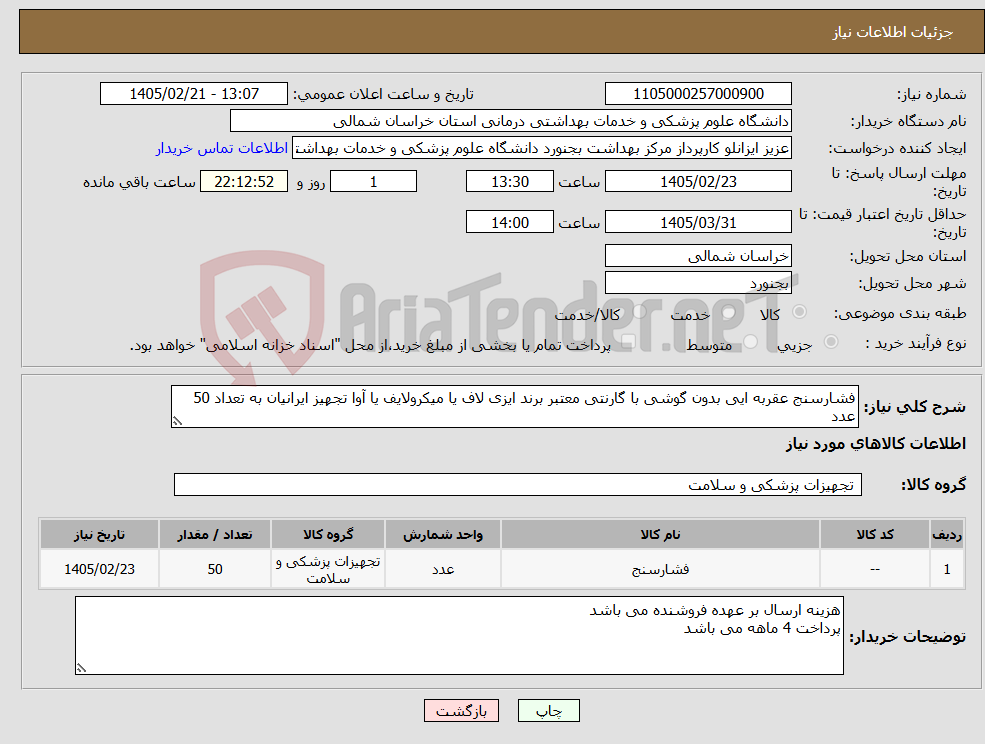Click the general need description text area
The image size is (985, 744).
pyautogui.click(x=514, y=407)
